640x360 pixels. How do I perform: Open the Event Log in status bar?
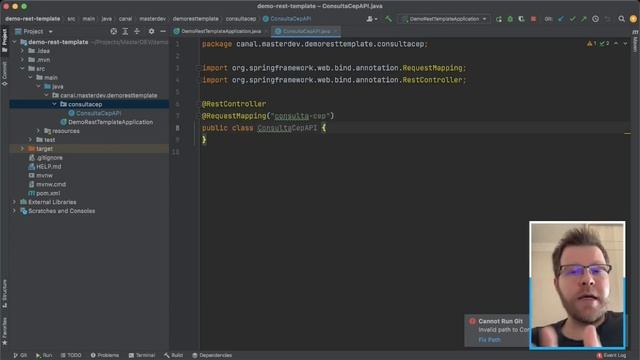point(611,356)
